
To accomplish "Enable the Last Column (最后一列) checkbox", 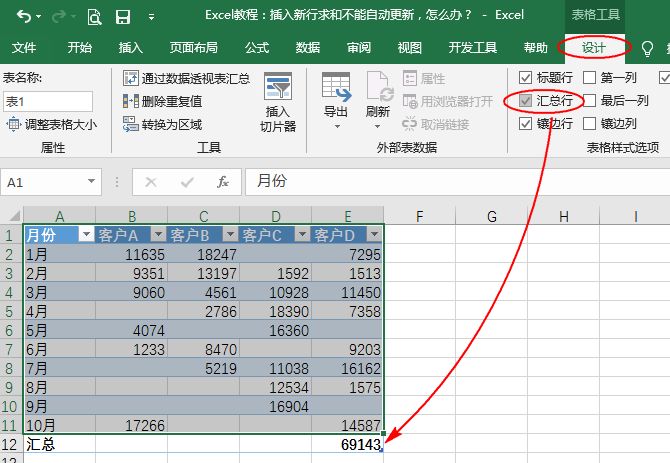I will pos(589,101).
